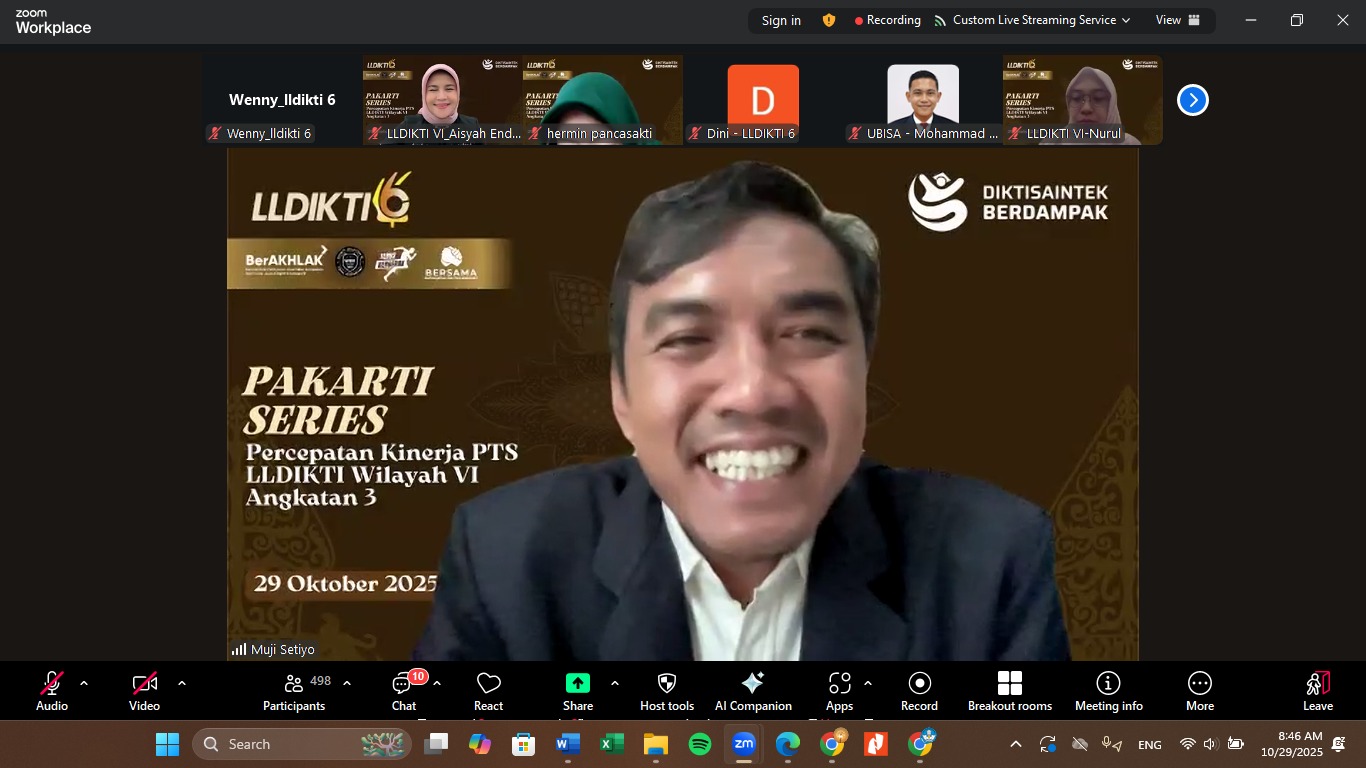Open Breakout rooms
Screen dimensions: 1366x768
(x=1009, y=689)
